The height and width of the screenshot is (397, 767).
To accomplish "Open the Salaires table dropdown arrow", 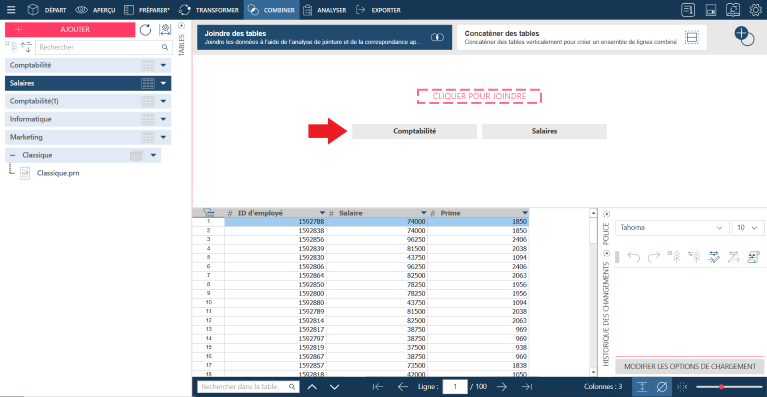I will point(163,84).
